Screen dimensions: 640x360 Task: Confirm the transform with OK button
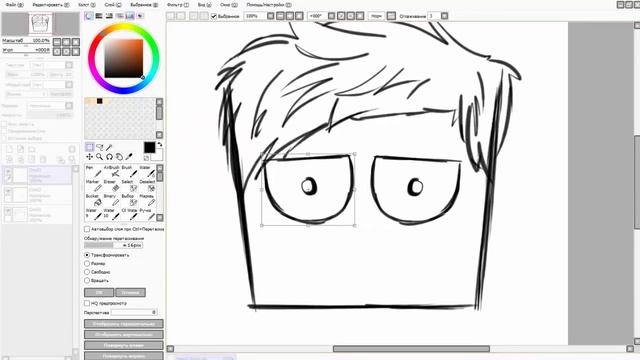pyautogui.click(x=99, y=293)
